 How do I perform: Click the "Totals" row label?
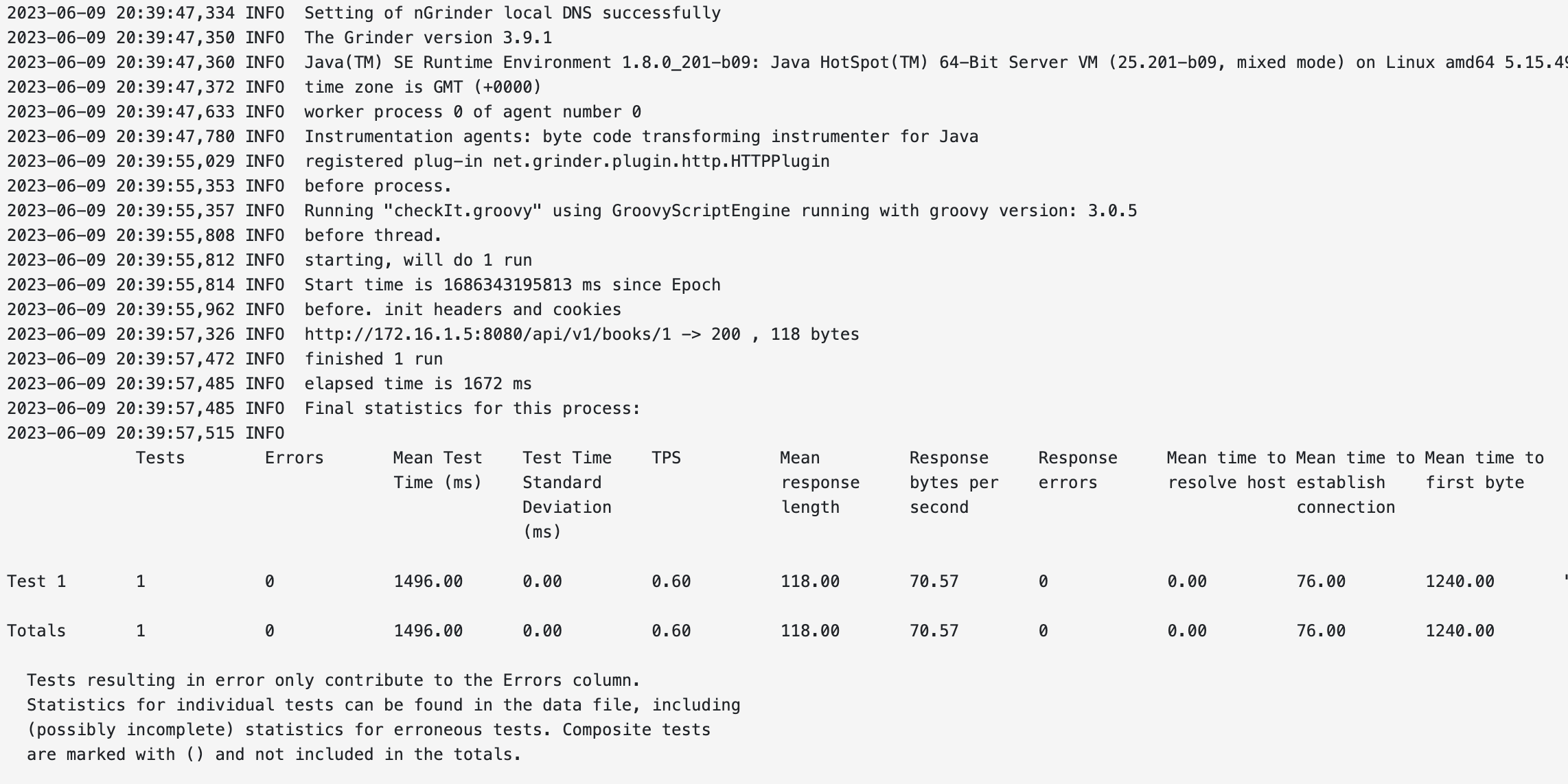(36, 631)
